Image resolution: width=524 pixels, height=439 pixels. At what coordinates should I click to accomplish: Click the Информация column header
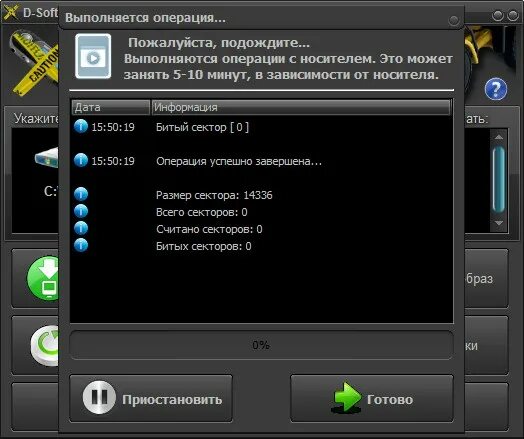[x=301, y=107]
